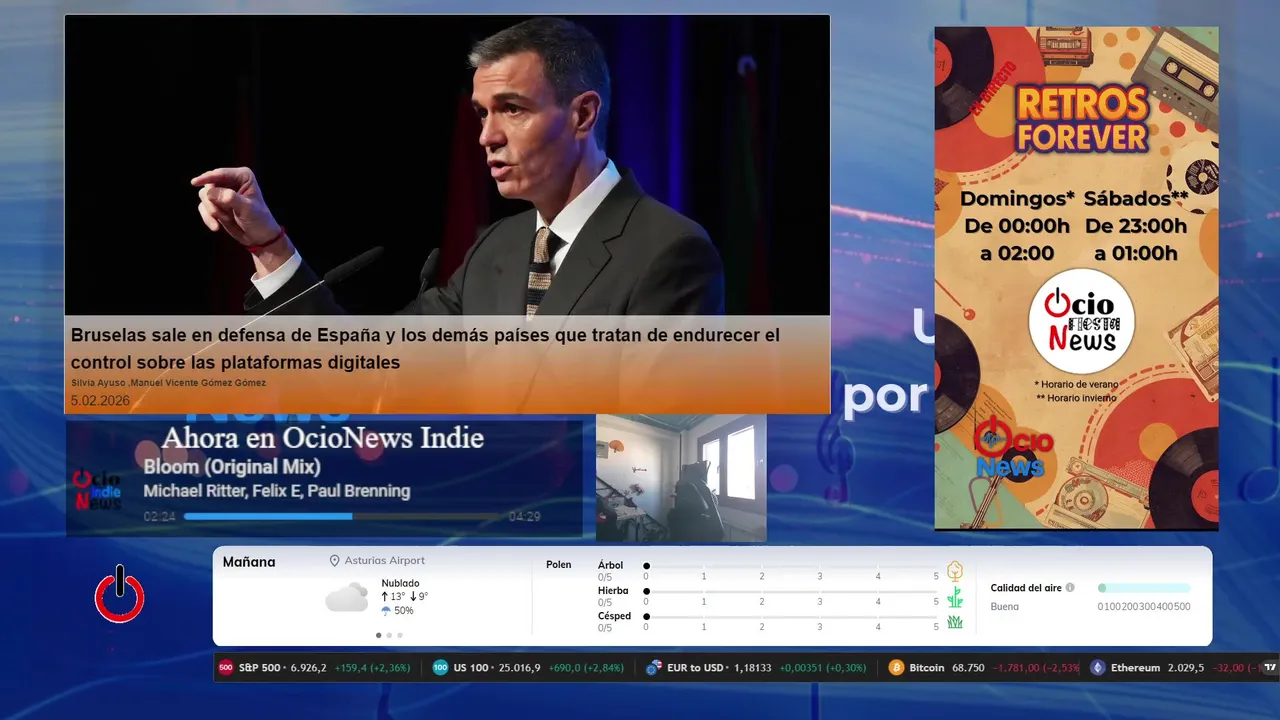This screenshot has height=720, width=1280.
Task: Click the air quality indicator bar
Action: 1144,588
